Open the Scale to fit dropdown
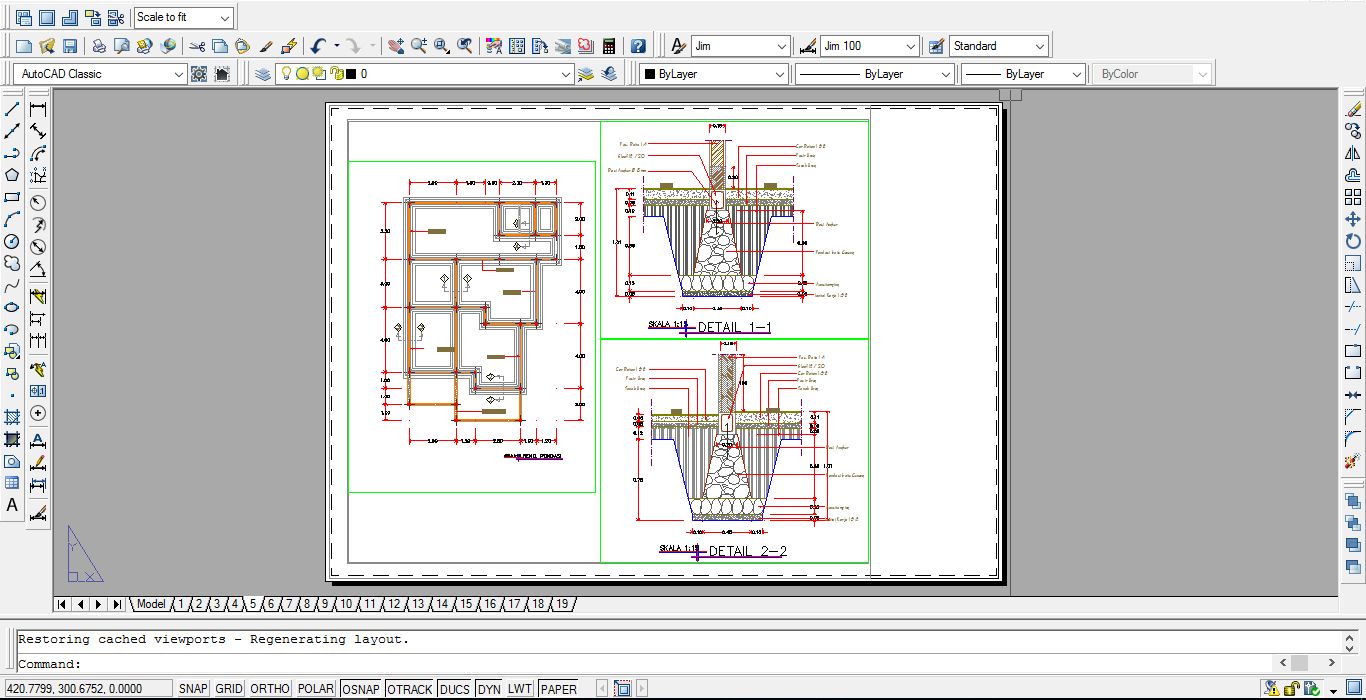Screen dimensions: 1366x700 [224, 18]
